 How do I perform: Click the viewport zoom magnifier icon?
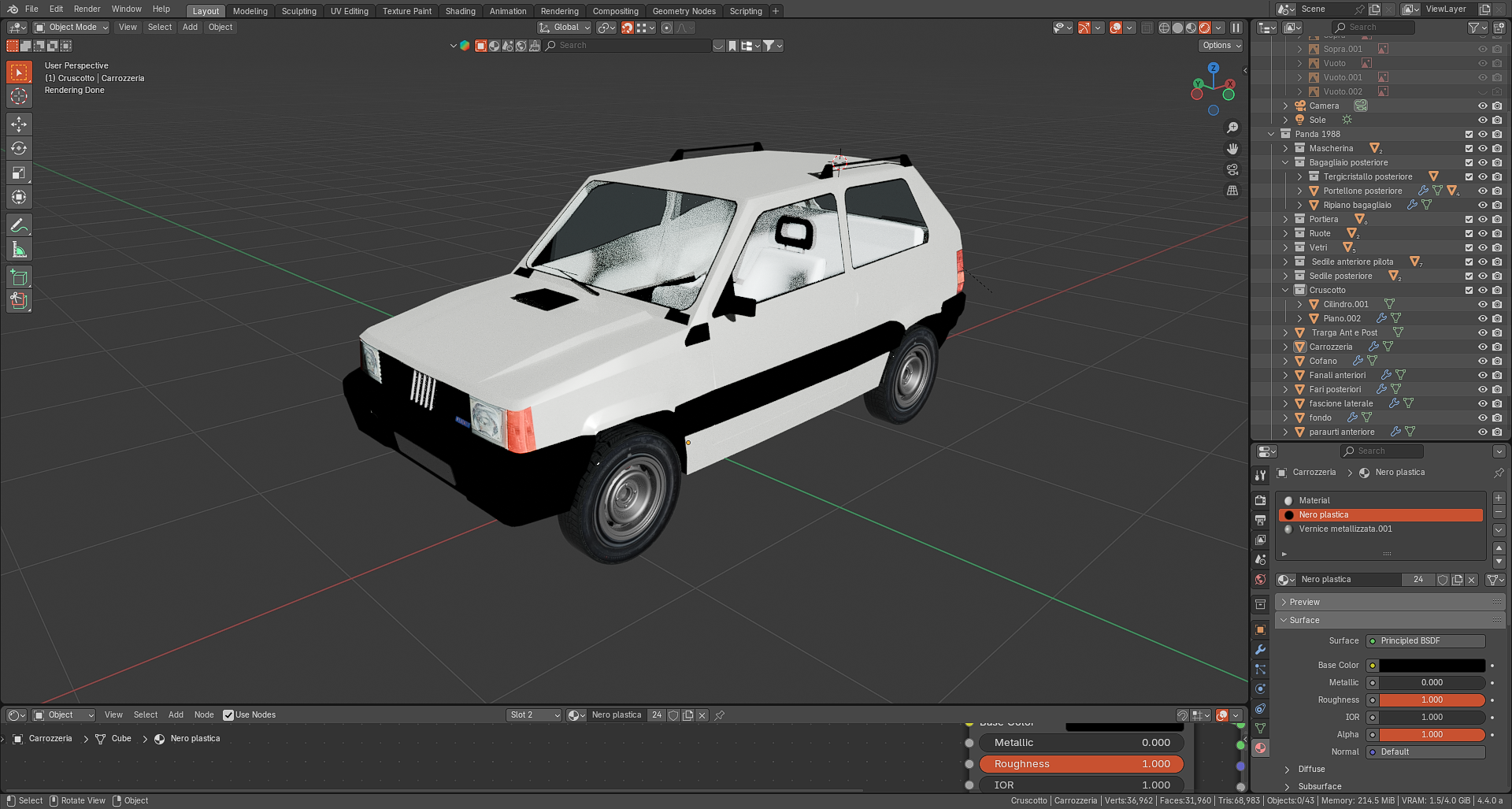[1232, 128]
